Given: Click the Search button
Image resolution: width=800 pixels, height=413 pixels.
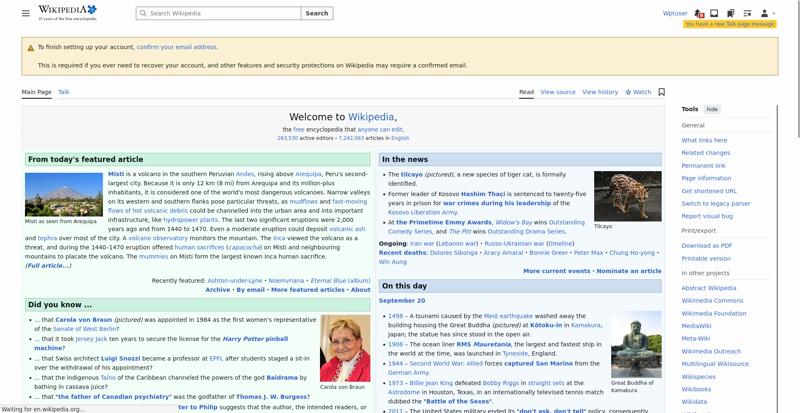Looking at the screenshot, I should (317, 13).
